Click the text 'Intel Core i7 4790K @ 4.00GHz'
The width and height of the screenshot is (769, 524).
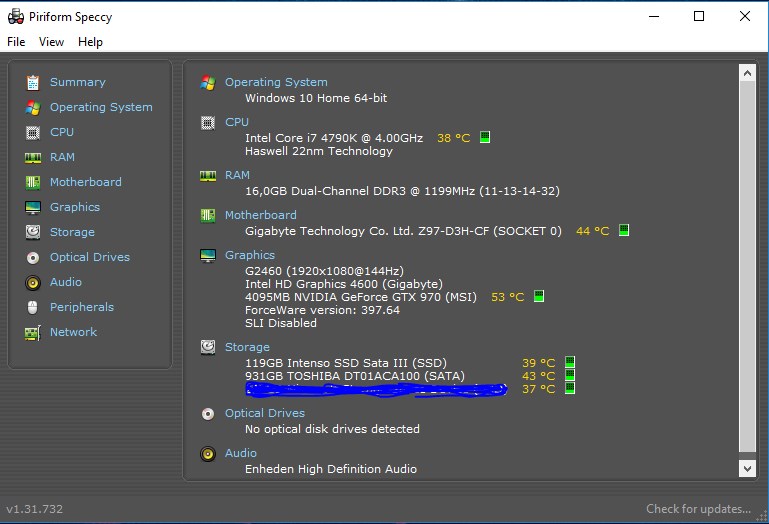[334, 138]
